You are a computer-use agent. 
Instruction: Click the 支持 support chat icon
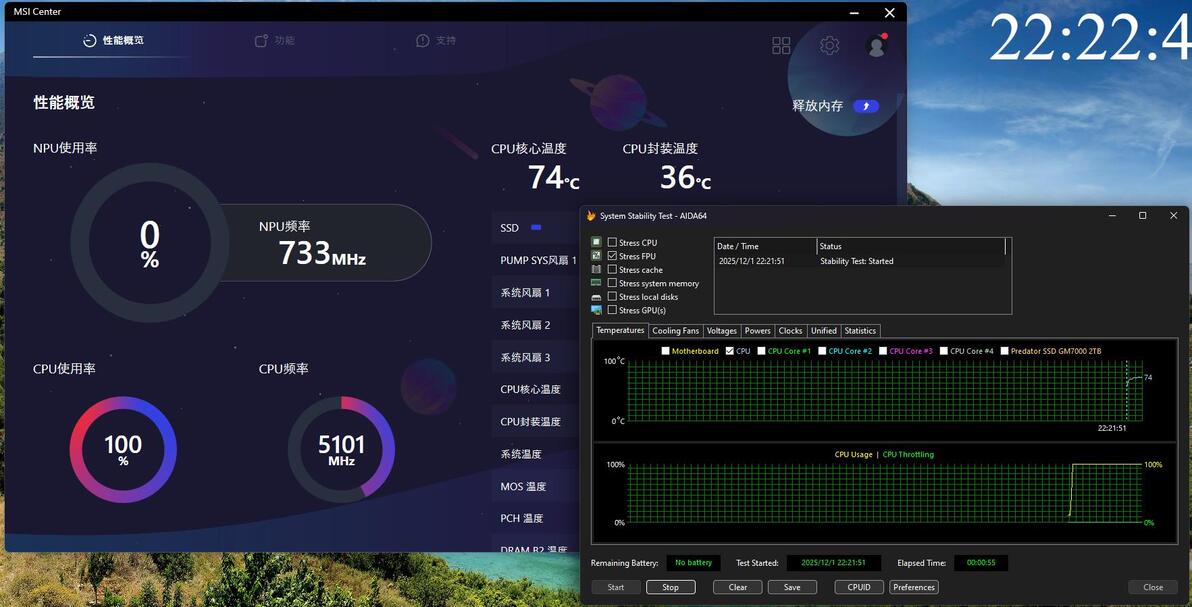pos(423,40)
